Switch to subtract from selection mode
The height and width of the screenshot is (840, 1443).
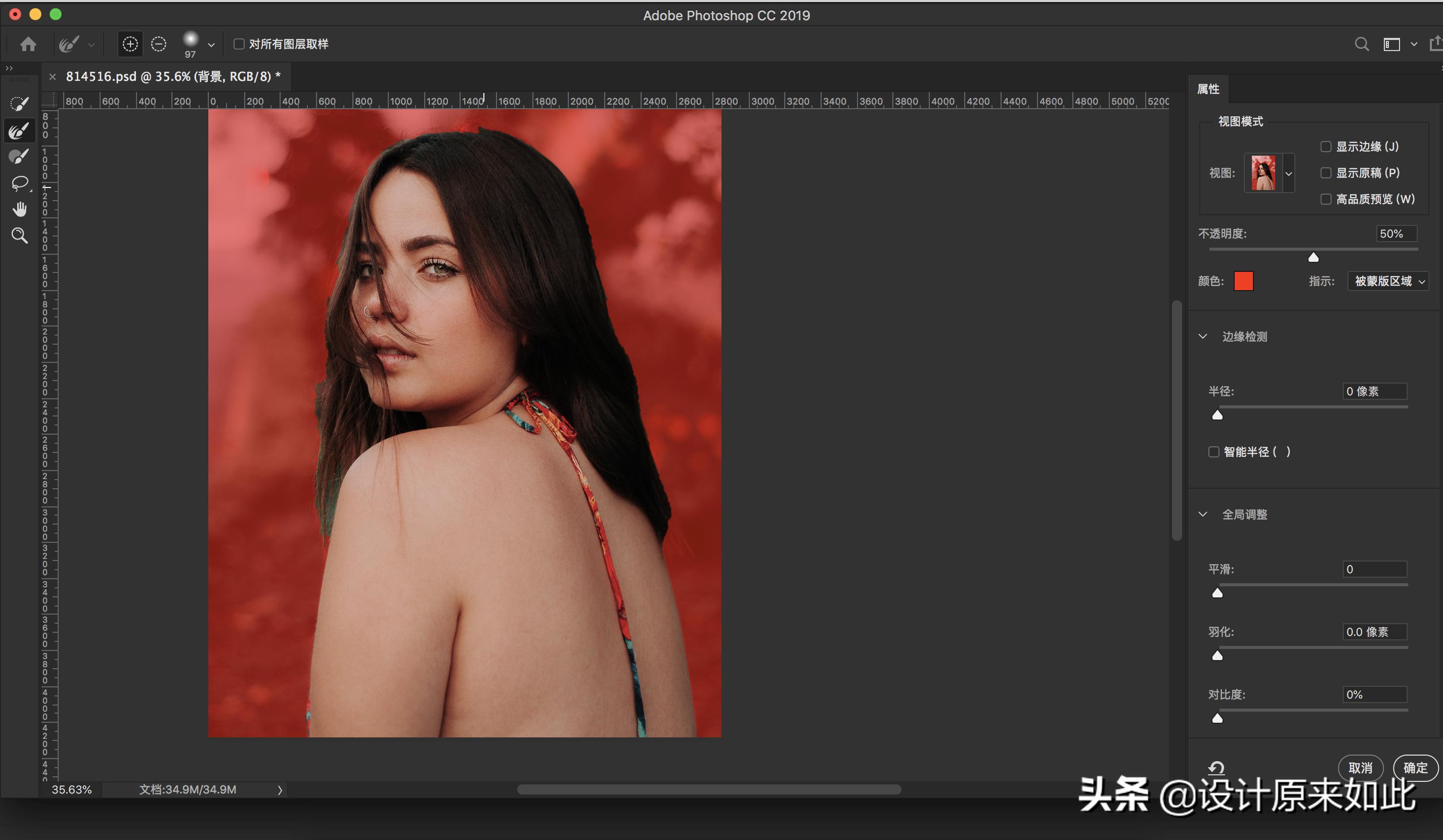click(159, 44)
